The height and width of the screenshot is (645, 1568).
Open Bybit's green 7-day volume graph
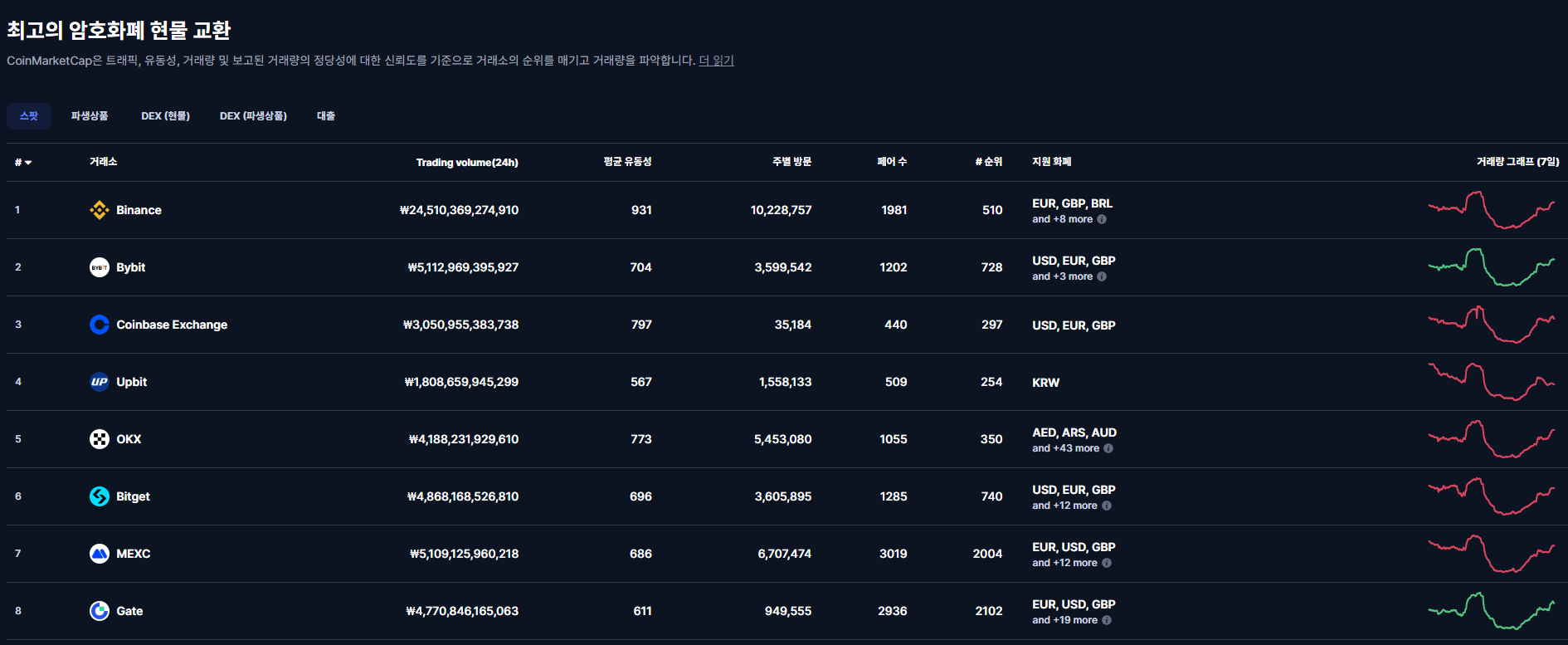pyautogui.click(x=1492, y=267)
